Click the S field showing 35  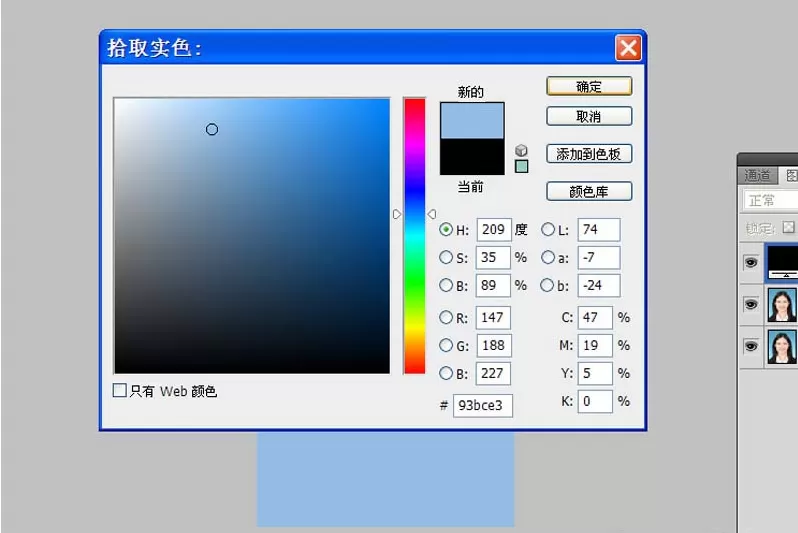(x=493, y=258)
